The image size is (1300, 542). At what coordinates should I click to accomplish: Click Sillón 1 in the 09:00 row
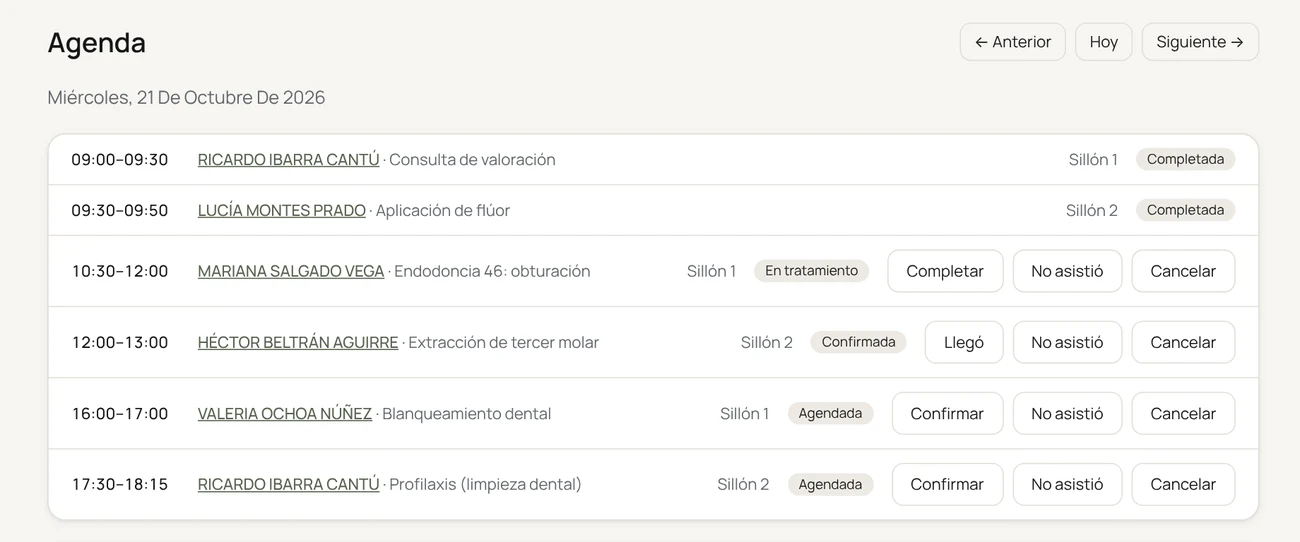pos(1093,159)
